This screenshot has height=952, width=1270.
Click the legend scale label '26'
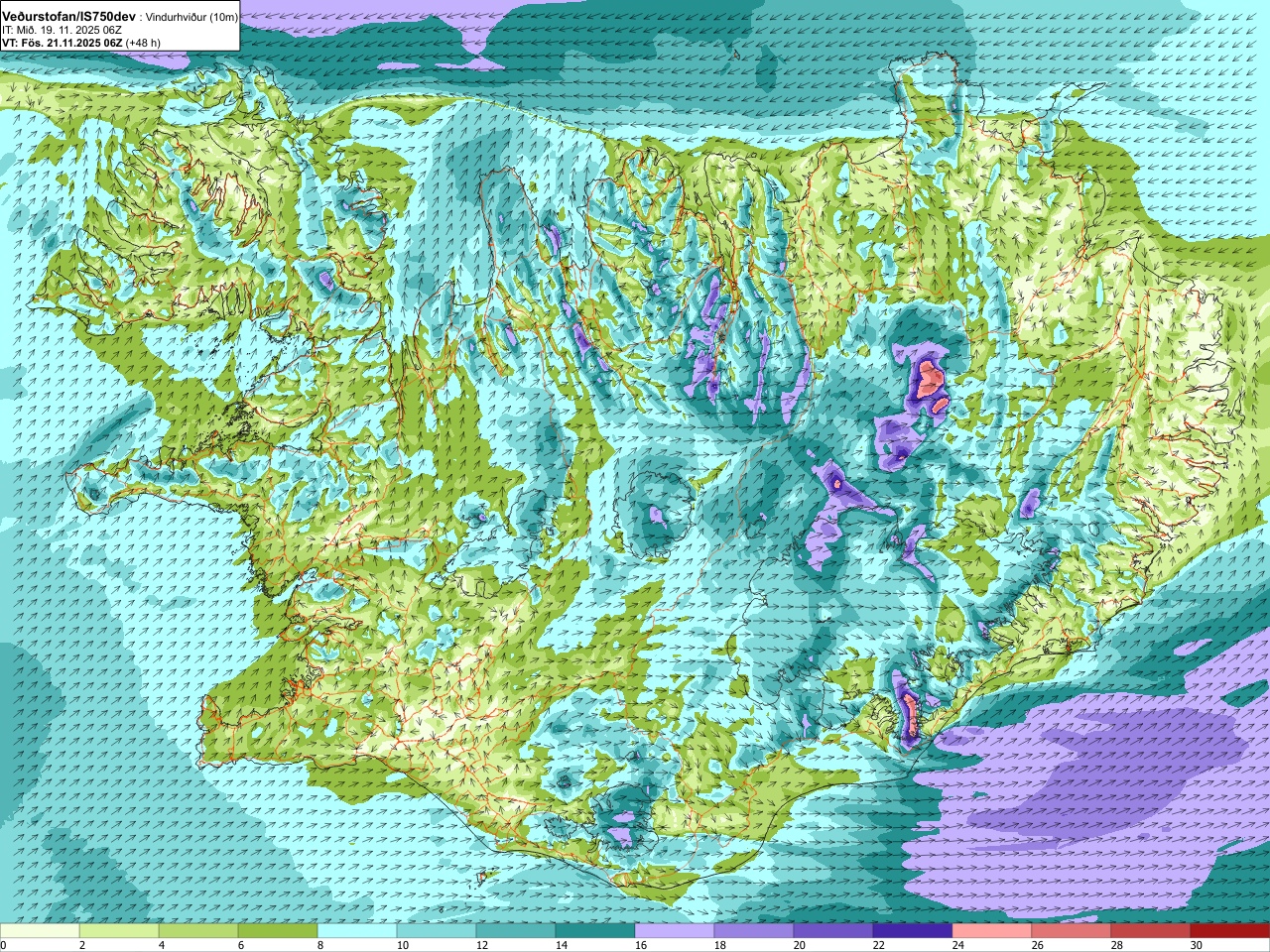tap(1037, 945)
